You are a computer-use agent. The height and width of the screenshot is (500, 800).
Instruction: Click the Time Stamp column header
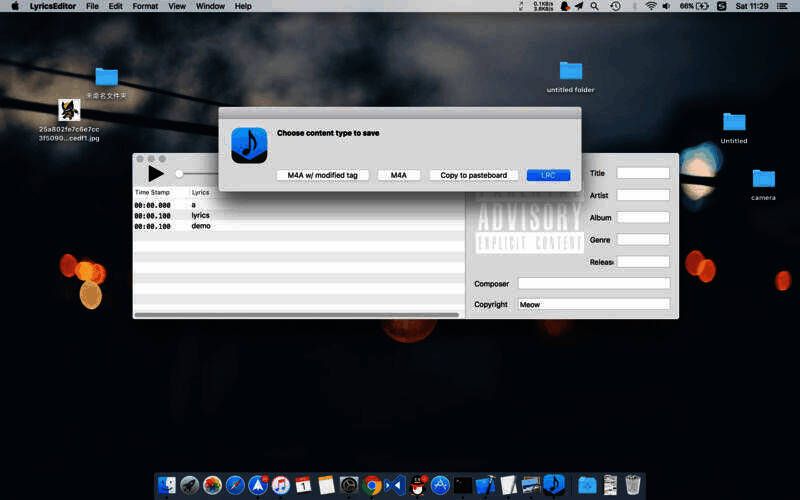(x=153, y=192)
